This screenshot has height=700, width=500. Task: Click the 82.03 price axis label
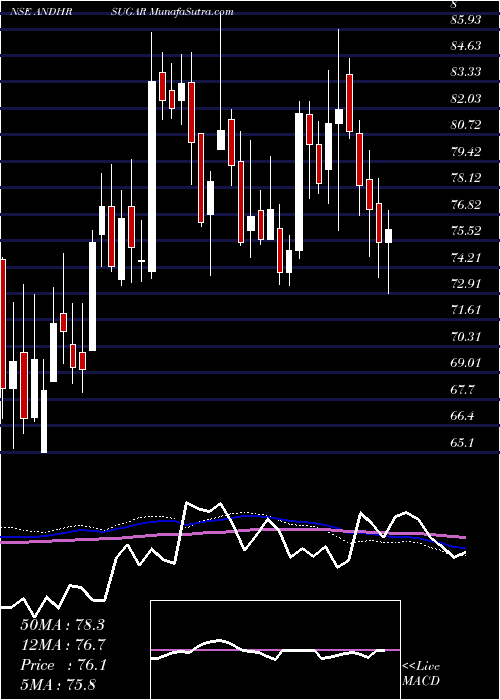click(467, 99)
